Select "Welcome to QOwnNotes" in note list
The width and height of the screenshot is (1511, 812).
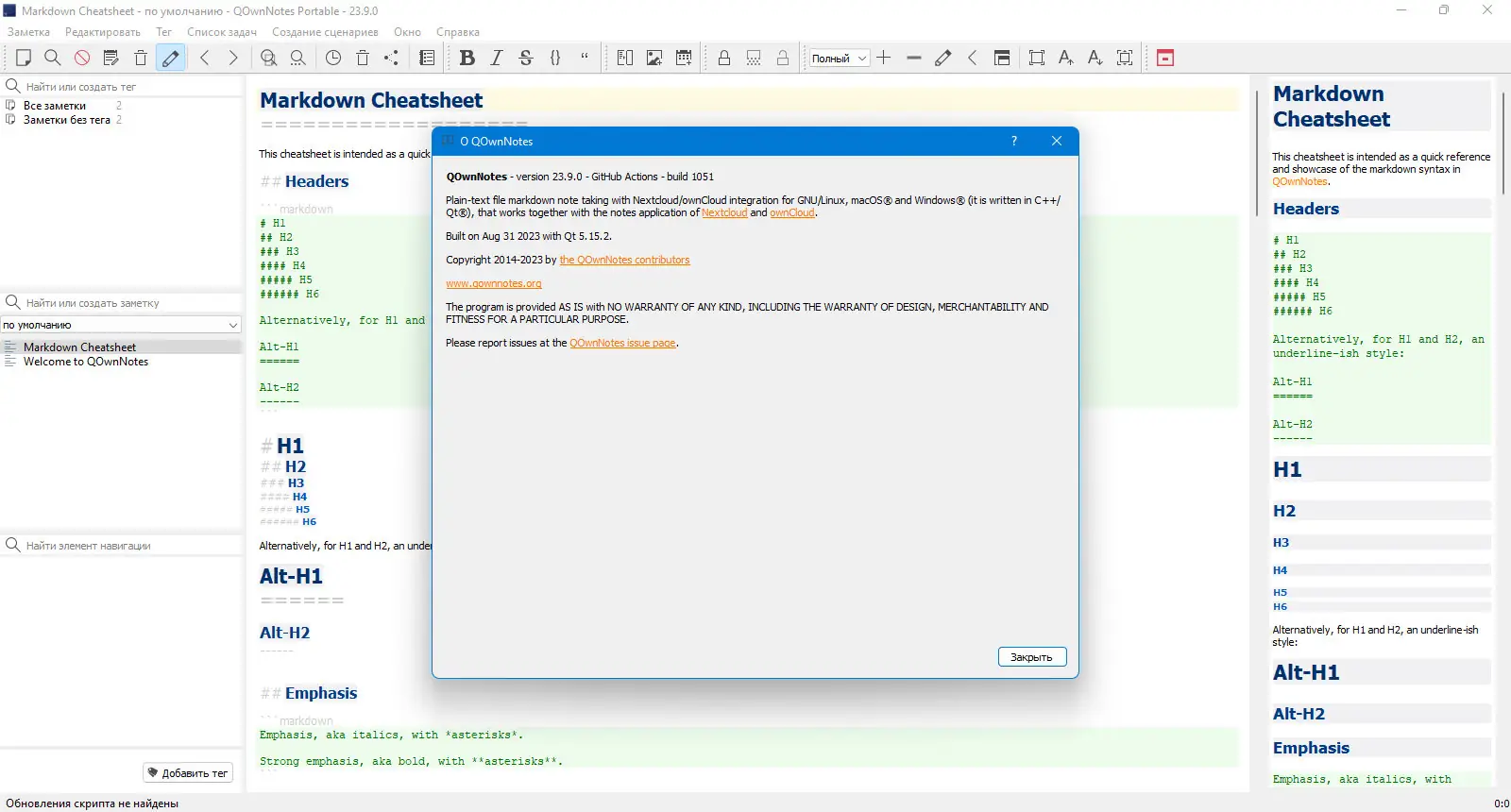tap(86, 362)
